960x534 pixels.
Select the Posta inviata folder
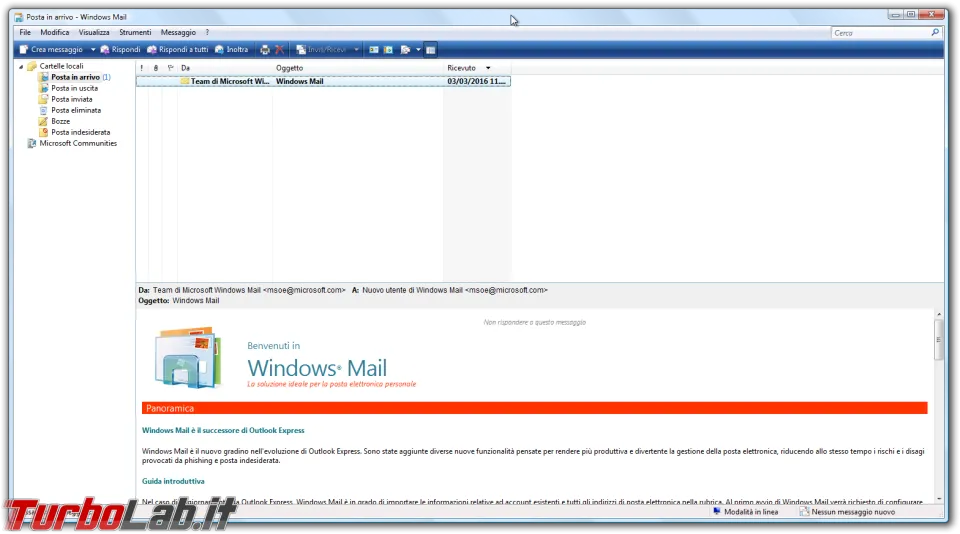[x=72, y=99]
